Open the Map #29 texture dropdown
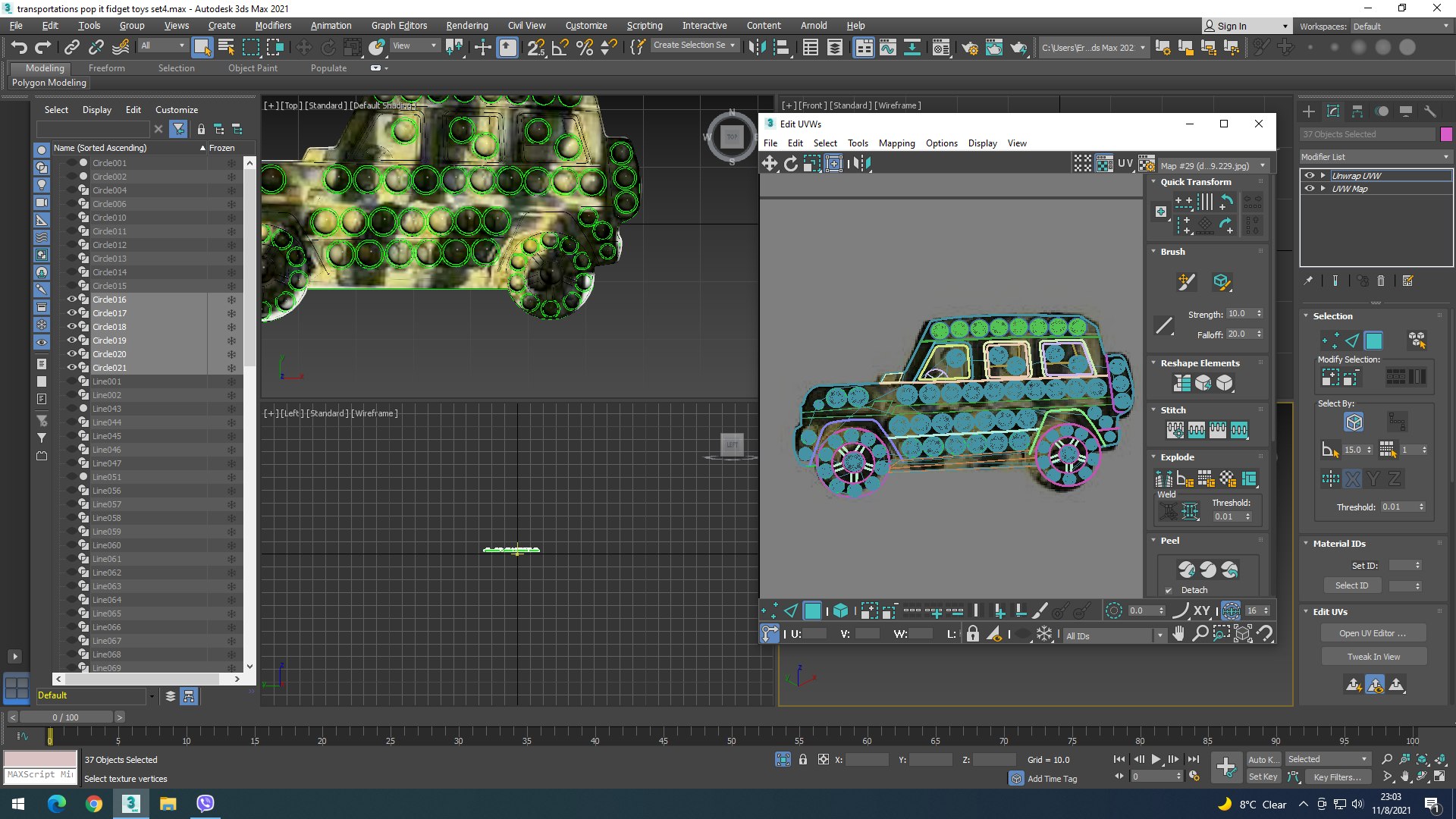This screenshot has height=819, width=1456. 1213,165
